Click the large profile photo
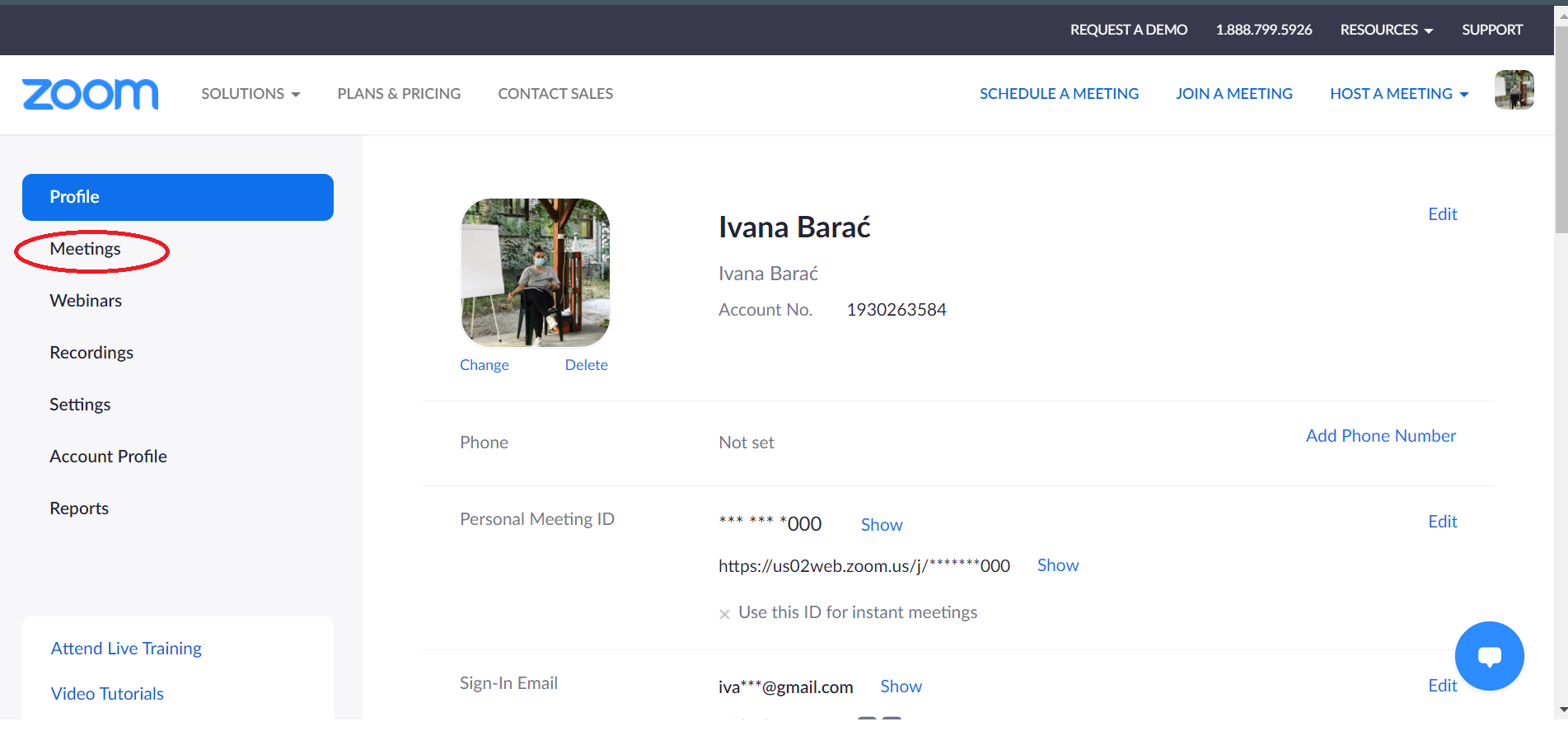Image resolution: width=1568 pixels, height=731 pixels. pyautogui.click(x=536, y=273)
